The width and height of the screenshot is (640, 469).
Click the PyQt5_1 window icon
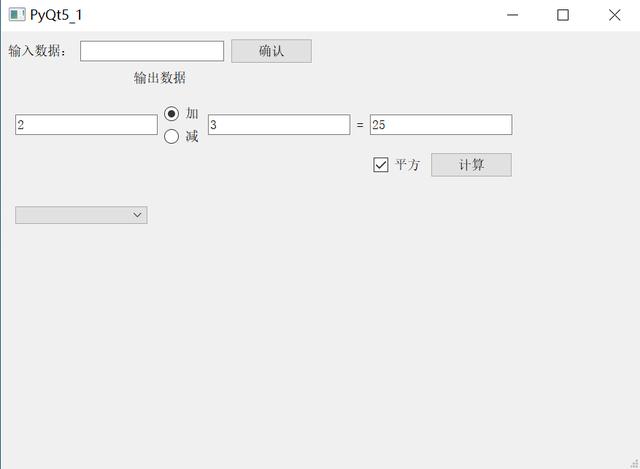[17, 15]
